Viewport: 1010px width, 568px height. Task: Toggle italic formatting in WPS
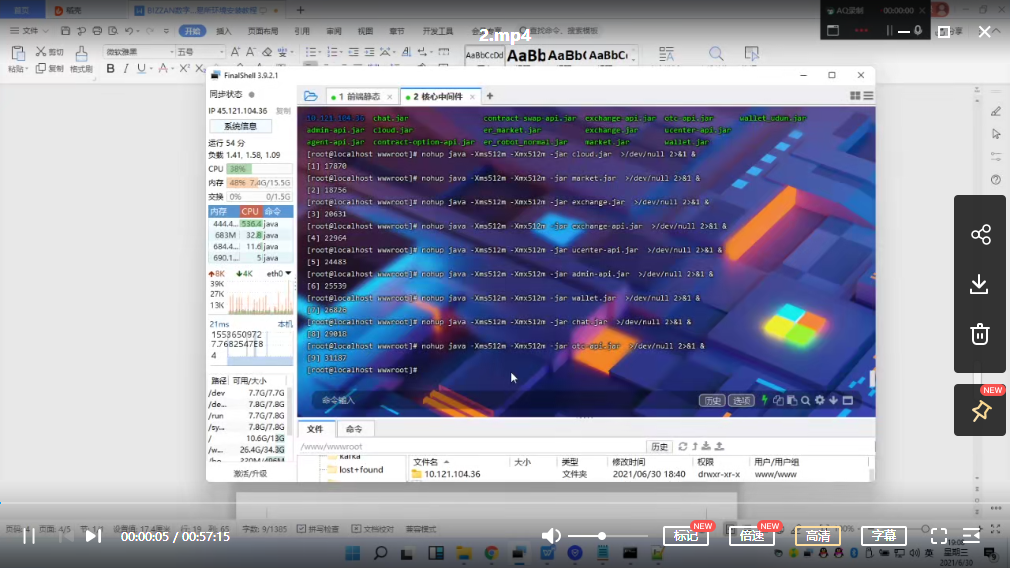click(x=126, y=68)
